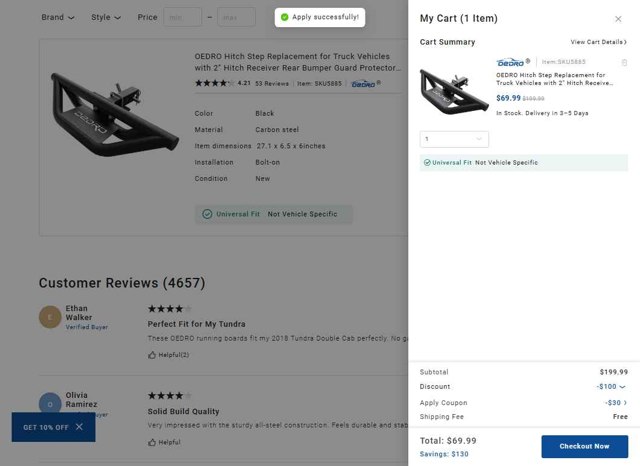Image resolution: width=640 pixels, height=466 pixels.
Task: Dismiss the GET 10% OFF banner
Action: coord(79,427)
